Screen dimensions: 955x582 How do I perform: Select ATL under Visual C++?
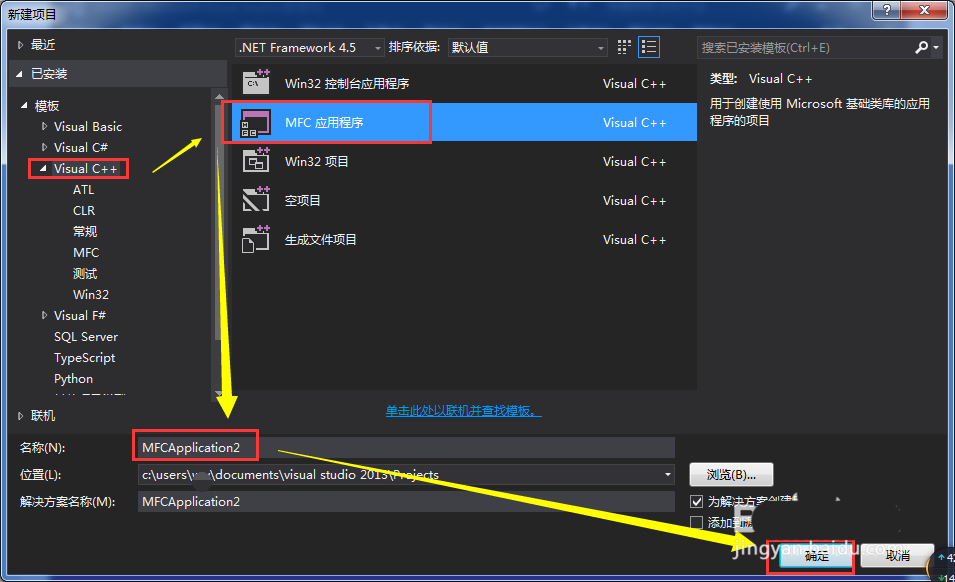click(83, 190)
